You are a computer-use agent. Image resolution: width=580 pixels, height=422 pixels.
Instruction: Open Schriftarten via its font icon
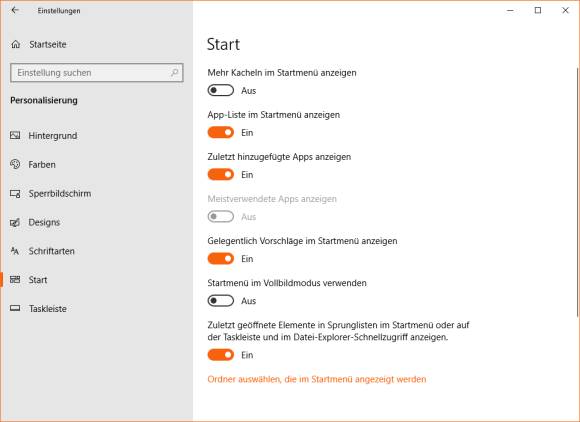[x=15, y=251]
